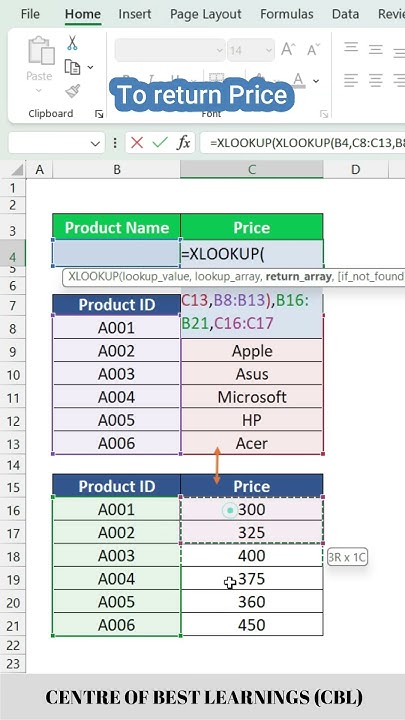Switch to the Insert ribbon tab

[x=135, y=14]
